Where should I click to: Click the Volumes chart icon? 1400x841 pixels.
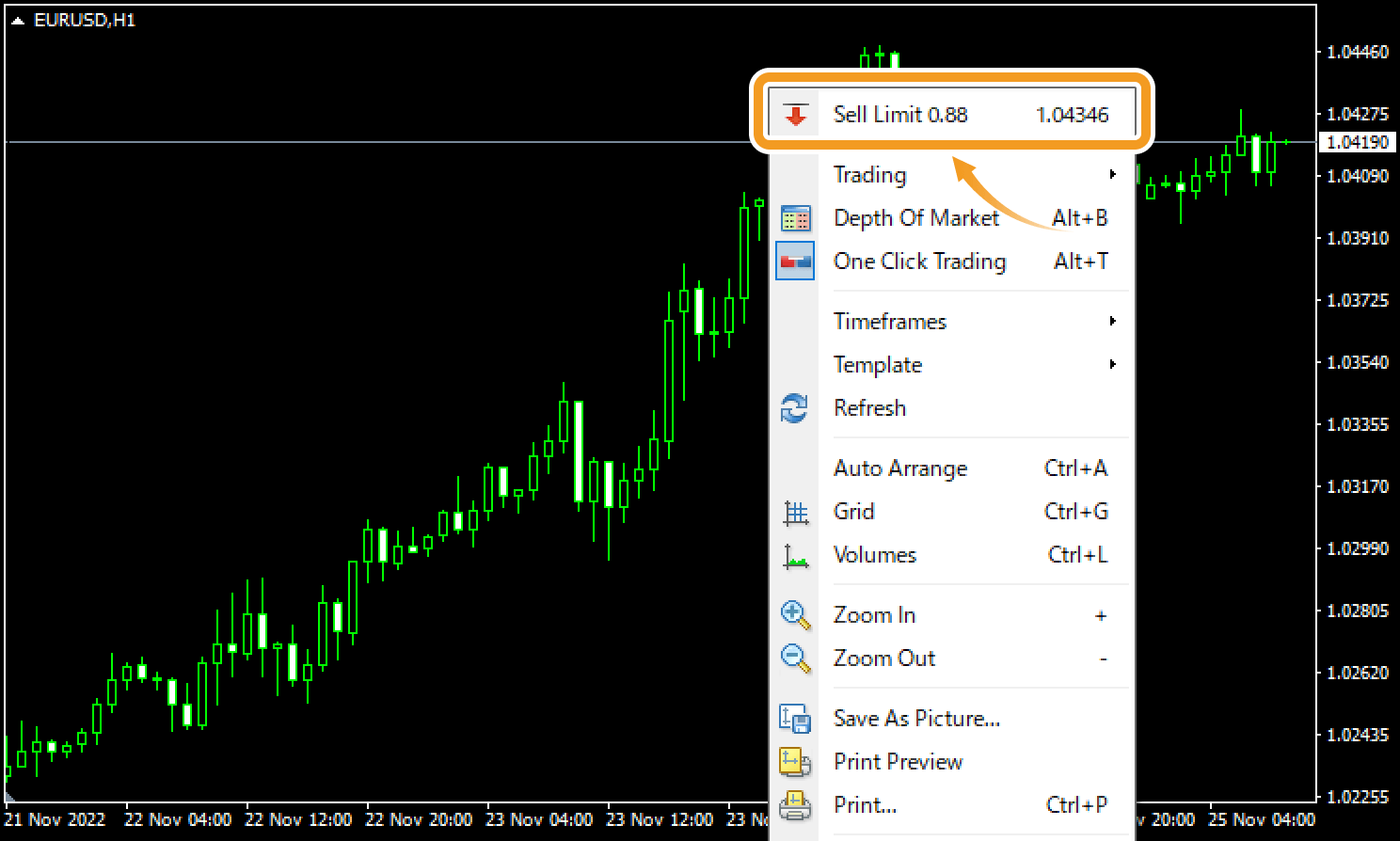(x=795, y=555)
